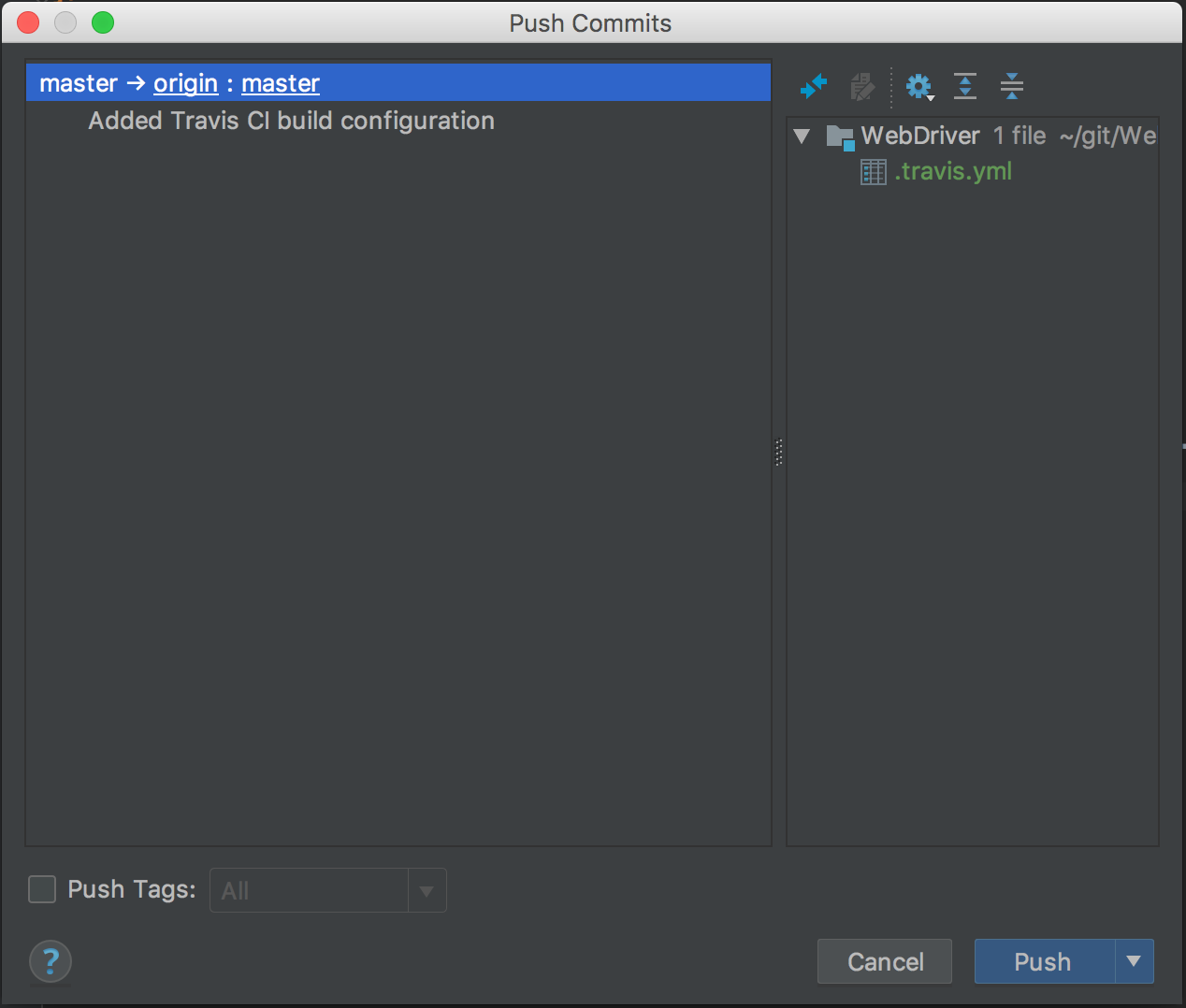This screenshot has height=1008, width=1186.
Task: Click the Show Diff arrows icon
Action: pyautogui.click(x=814, y=87)
